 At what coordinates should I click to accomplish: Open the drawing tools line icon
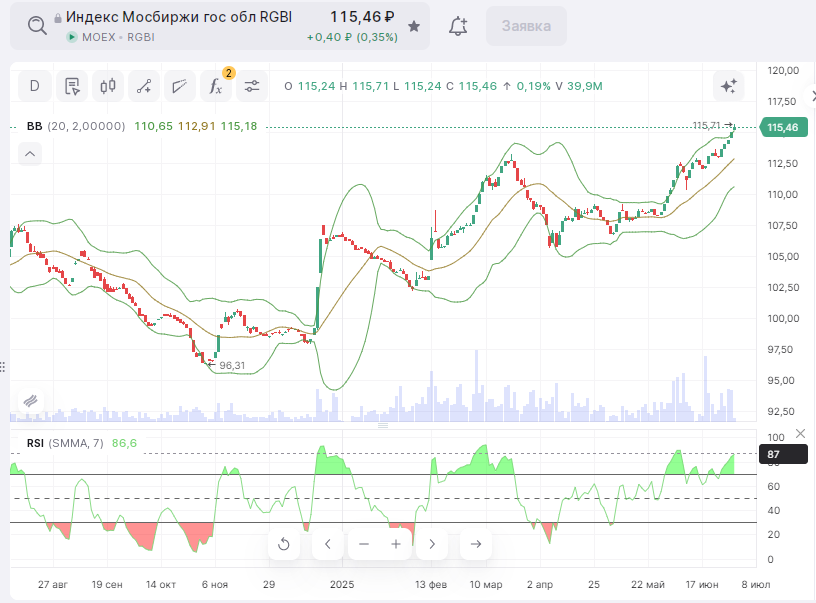click(x=144, y=86)
